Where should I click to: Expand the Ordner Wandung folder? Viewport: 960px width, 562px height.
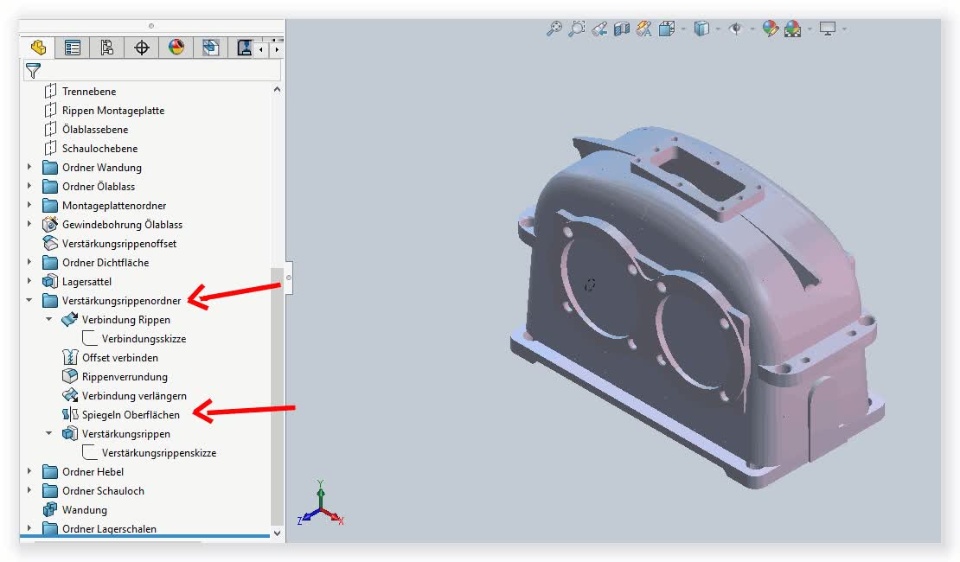[29, 167]
